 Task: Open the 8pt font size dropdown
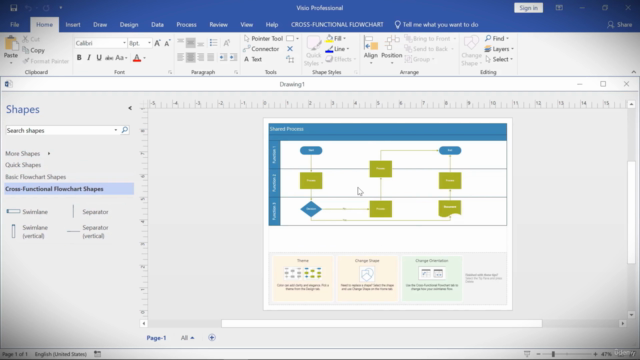click(x=149, y=43)
